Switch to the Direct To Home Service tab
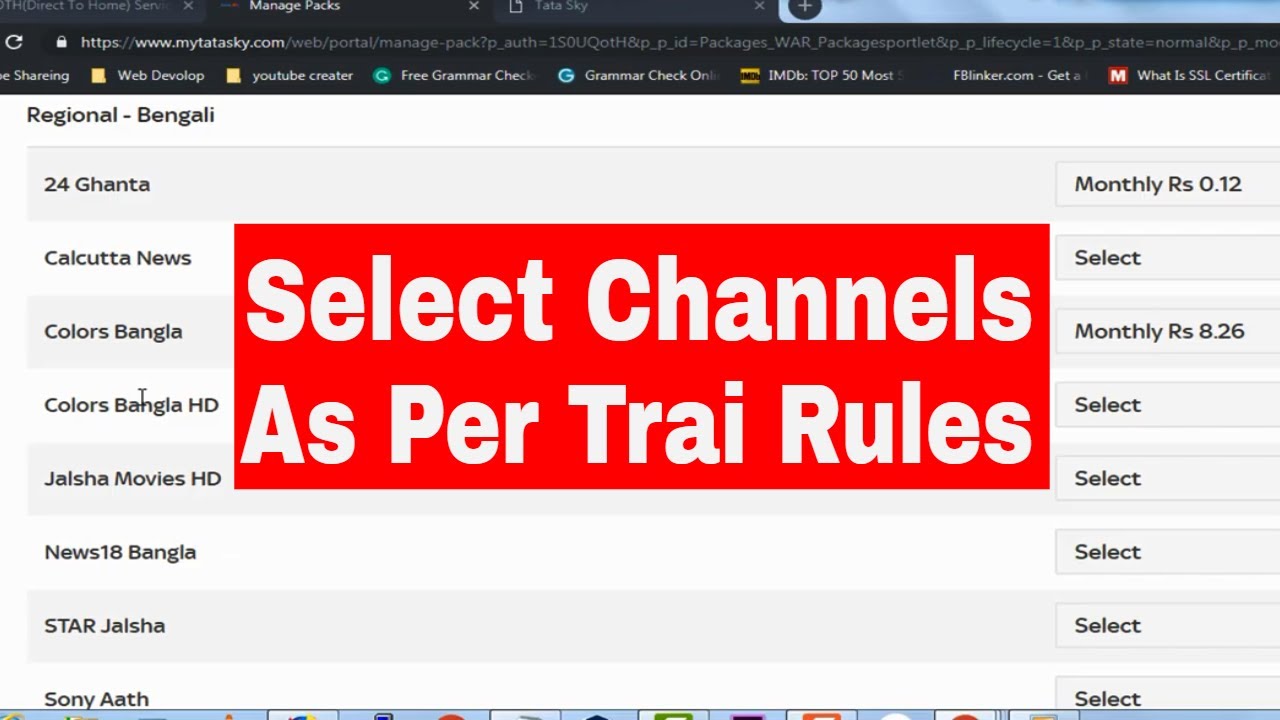1280x720 pixels. 100,7
